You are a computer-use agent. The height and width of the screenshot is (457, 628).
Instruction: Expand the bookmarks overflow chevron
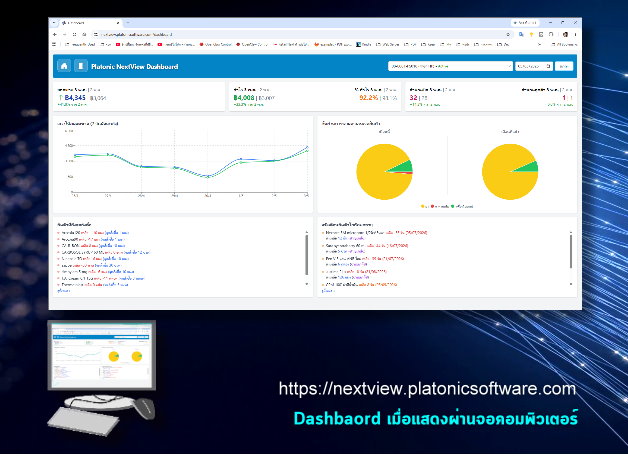pyautogui.click(x=539, y=44)
